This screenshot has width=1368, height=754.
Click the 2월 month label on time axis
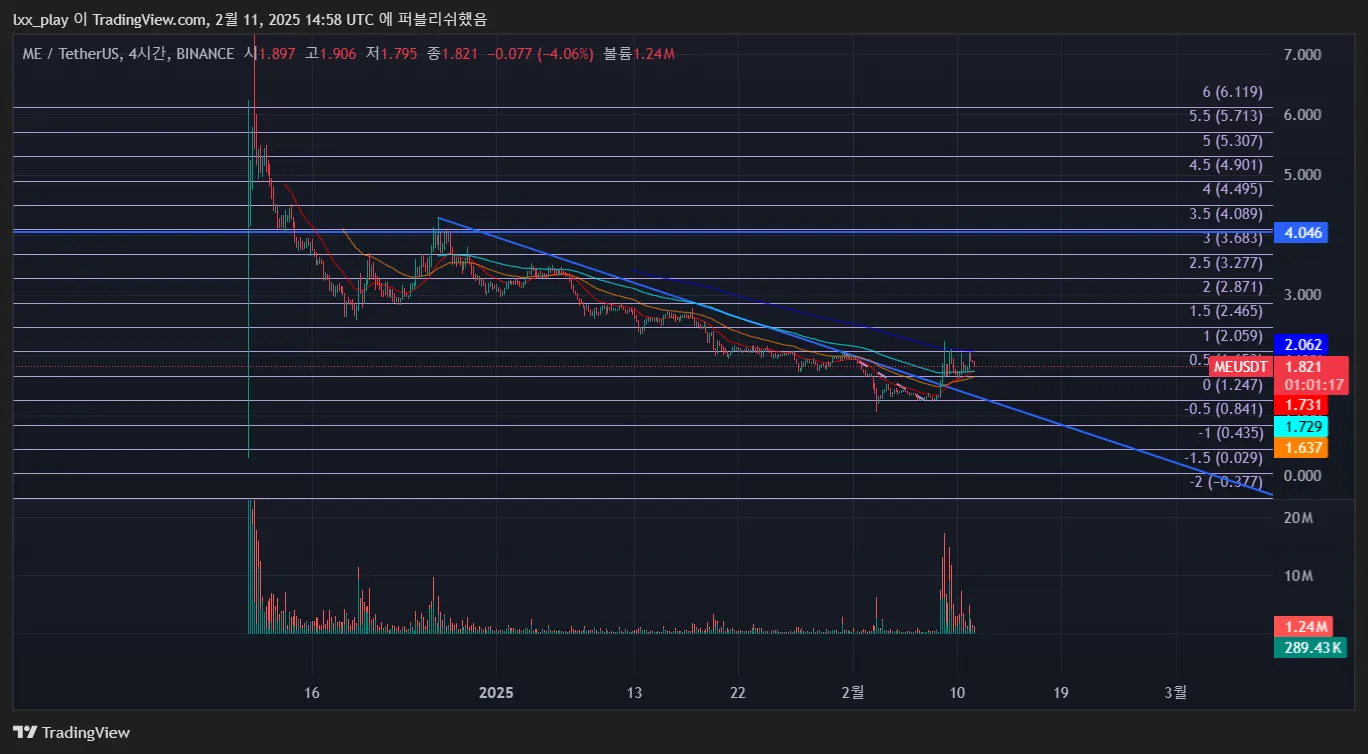853,692
